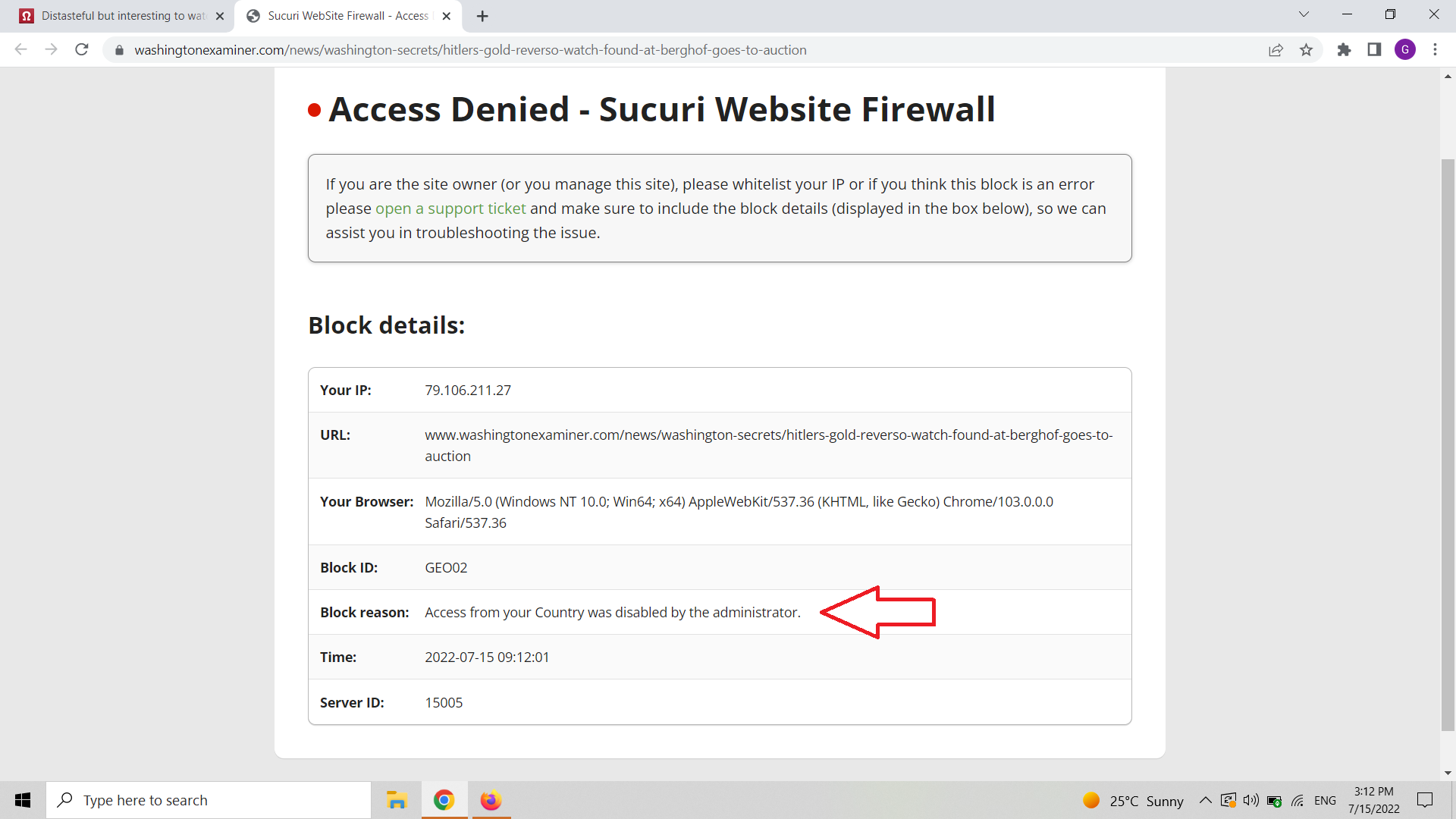Viewport: 1456px width, 819px height.
Task: Click the address bar URL
Action: tap(470, 50)
